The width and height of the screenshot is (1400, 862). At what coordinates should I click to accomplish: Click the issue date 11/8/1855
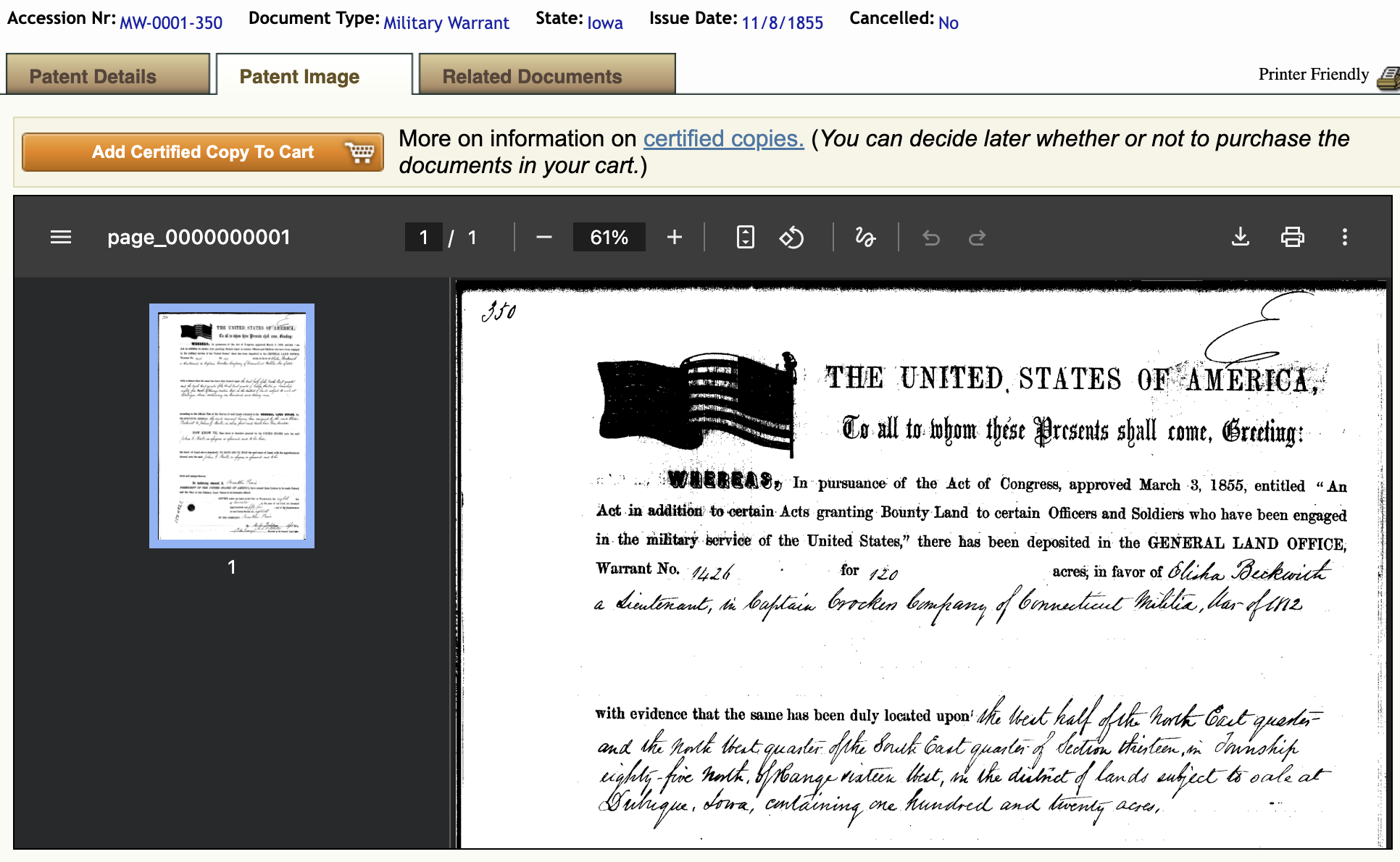click(783, 22)
